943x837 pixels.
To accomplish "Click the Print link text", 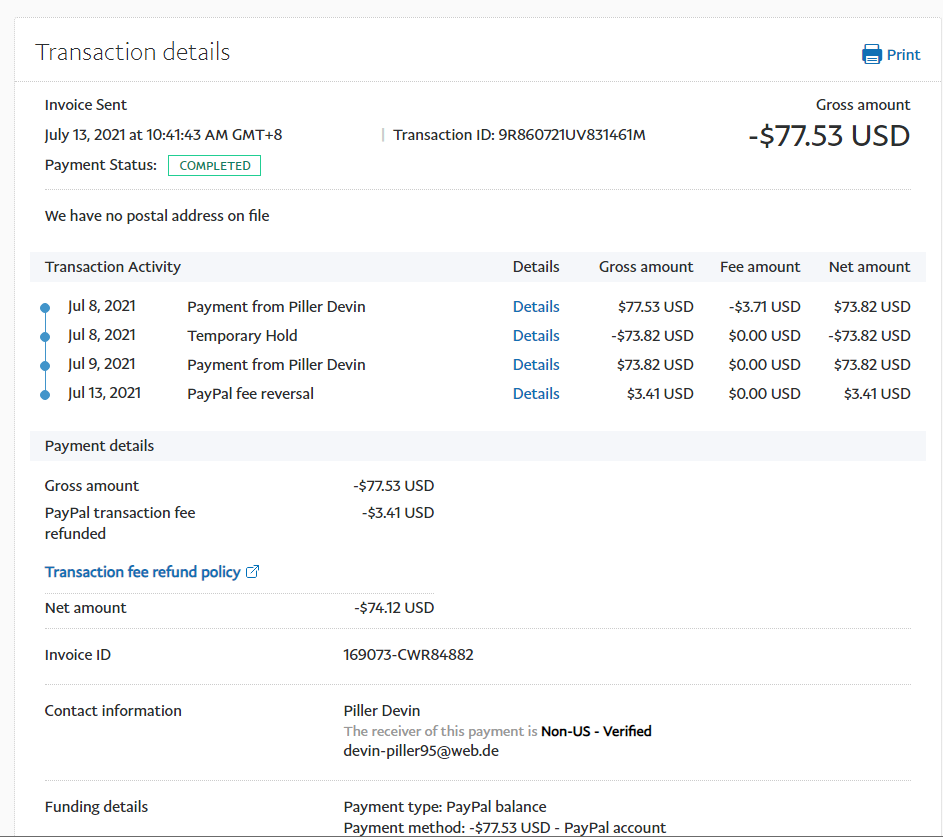I will click(903, 55).
